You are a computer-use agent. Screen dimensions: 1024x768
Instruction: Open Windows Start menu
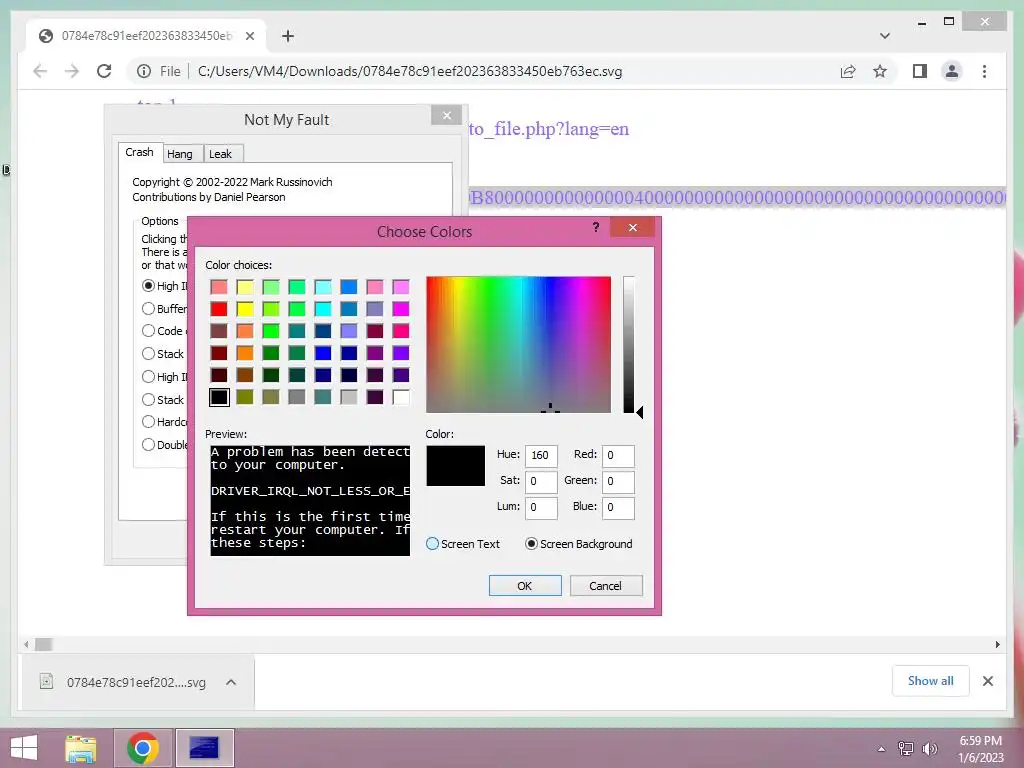(x=24, y=748)
